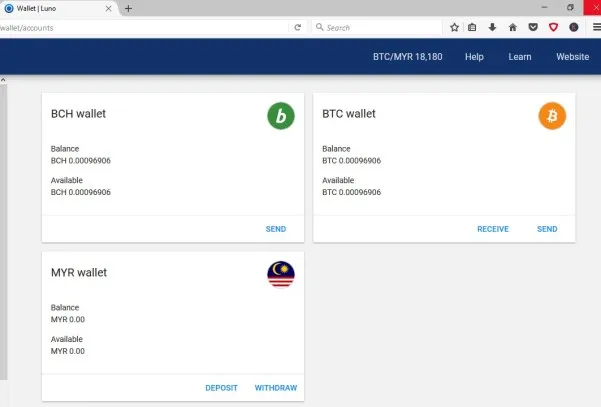Click RECEIVE in the BTC wallet
Screen dimensions: 601x407
[x=493, y=229]
